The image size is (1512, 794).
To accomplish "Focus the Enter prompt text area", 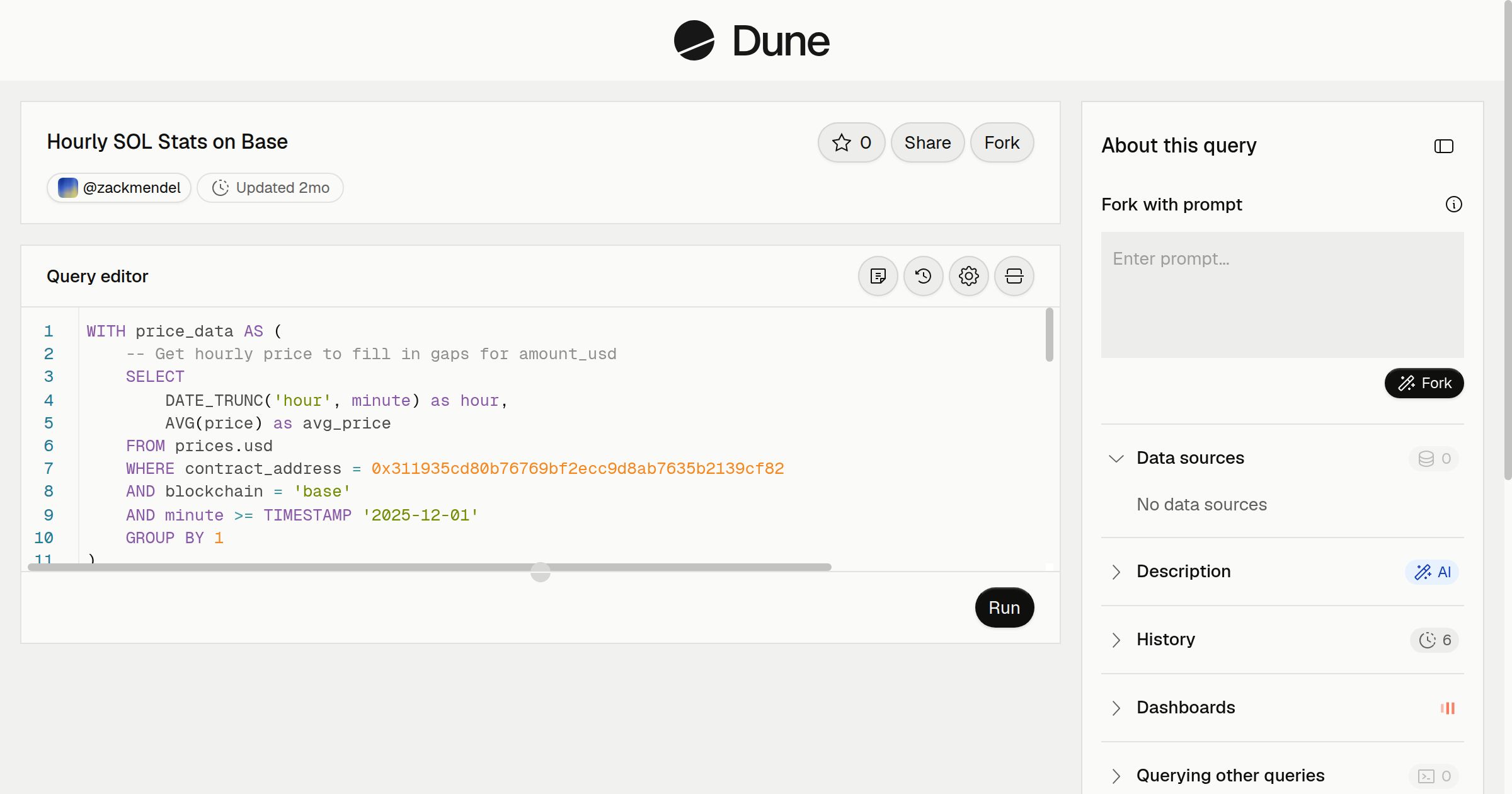I will click(1282, 295).
